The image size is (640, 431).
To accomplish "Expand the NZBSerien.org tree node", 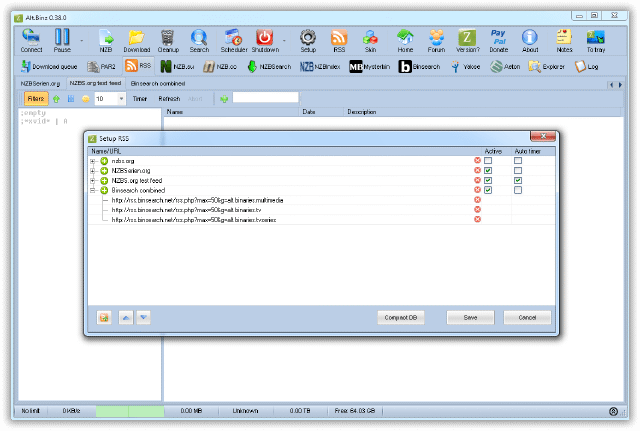I will pos(93,171).
